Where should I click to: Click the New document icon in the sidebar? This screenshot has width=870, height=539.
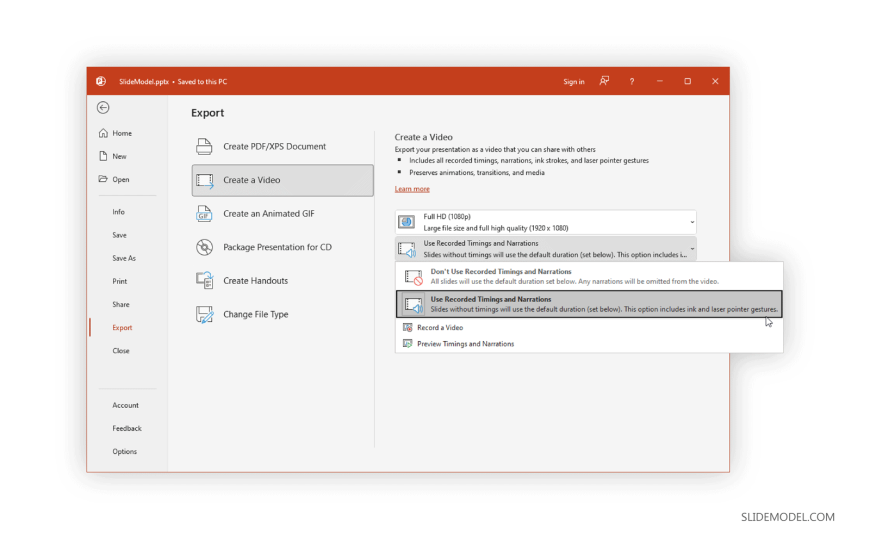point(103,156)
